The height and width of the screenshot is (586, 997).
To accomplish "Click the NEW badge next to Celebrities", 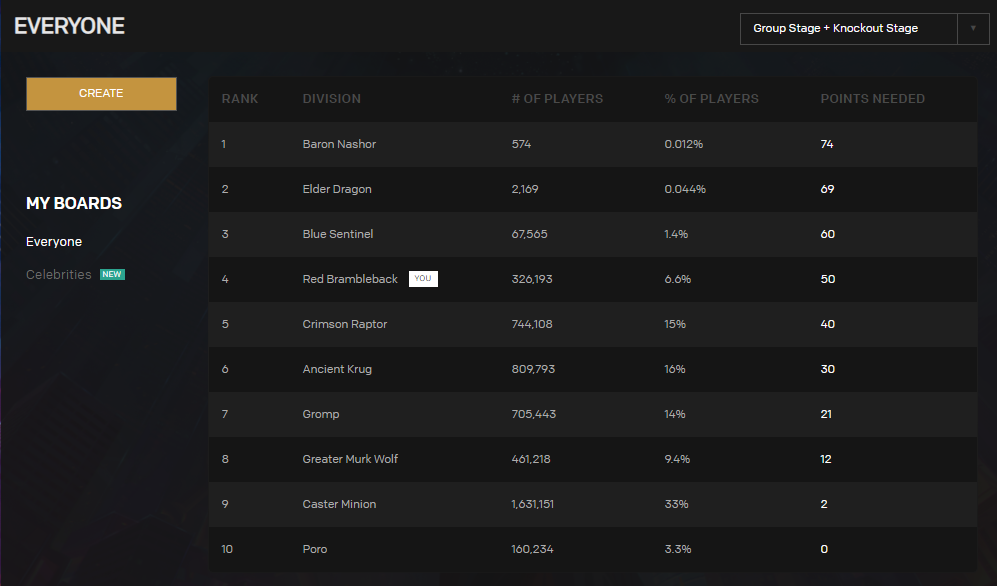I will click(x=112, y=275).
